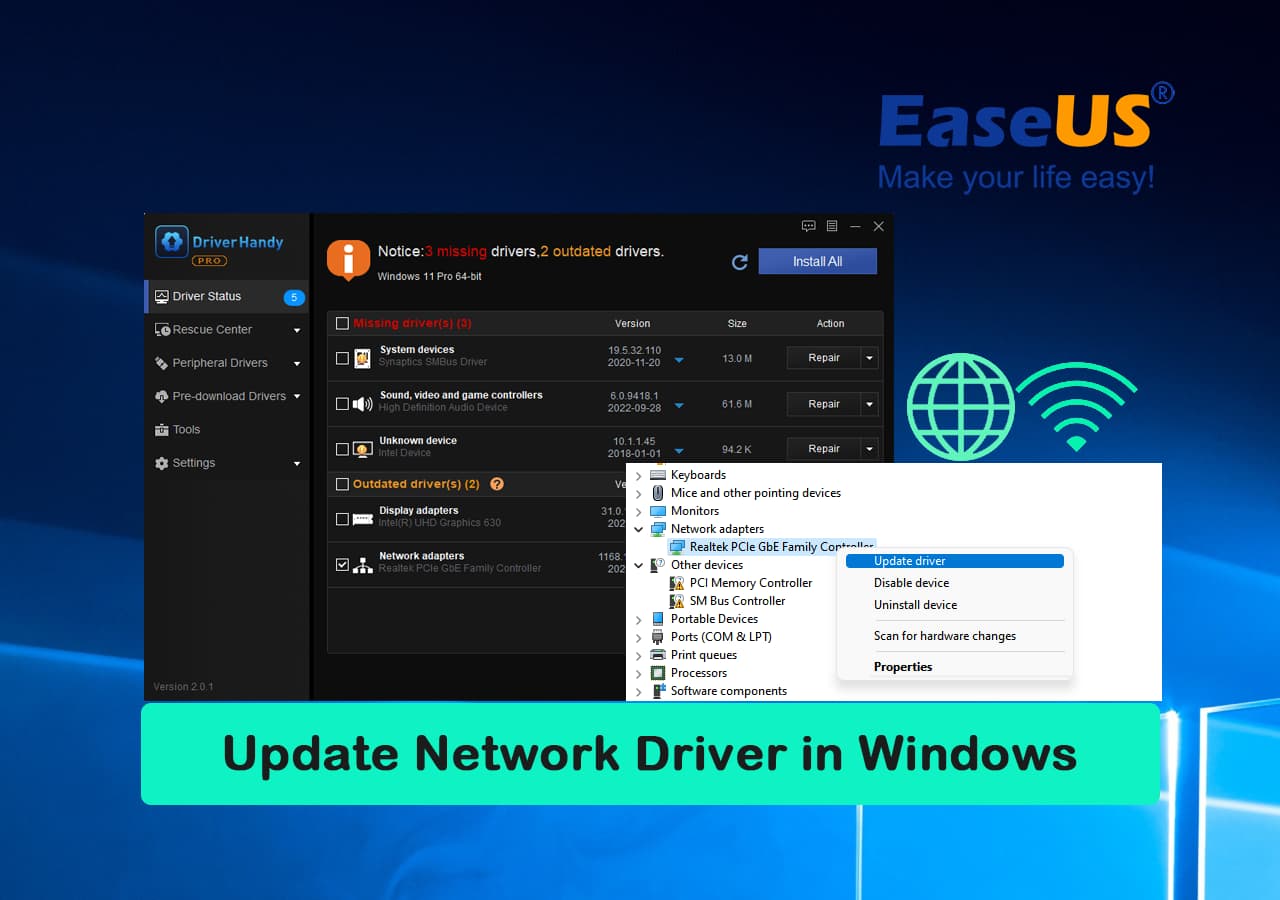The width and height of the screenshot is (1280, 900).
Task: Choose Scan for hardware changes
Action: (955, 636)
